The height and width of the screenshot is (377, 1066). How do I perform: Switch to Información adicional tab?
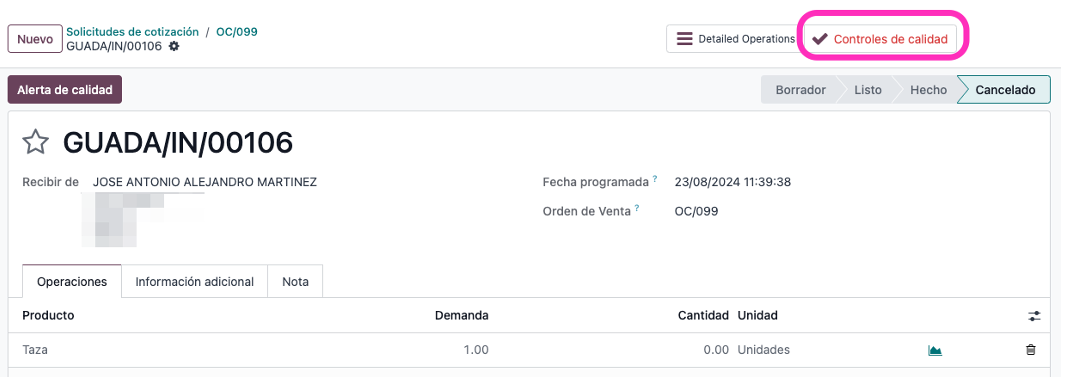[x=194, y=281]
